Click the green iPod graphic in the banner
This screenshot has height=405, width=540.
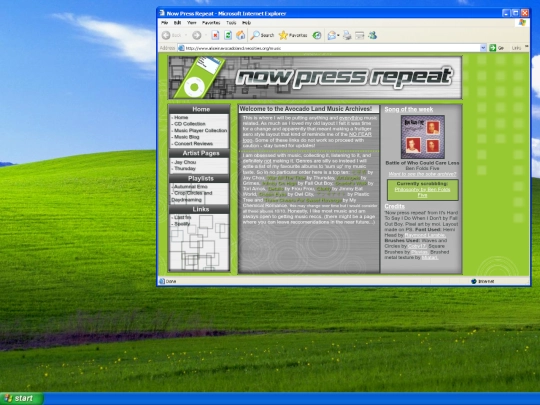[199, 77]
